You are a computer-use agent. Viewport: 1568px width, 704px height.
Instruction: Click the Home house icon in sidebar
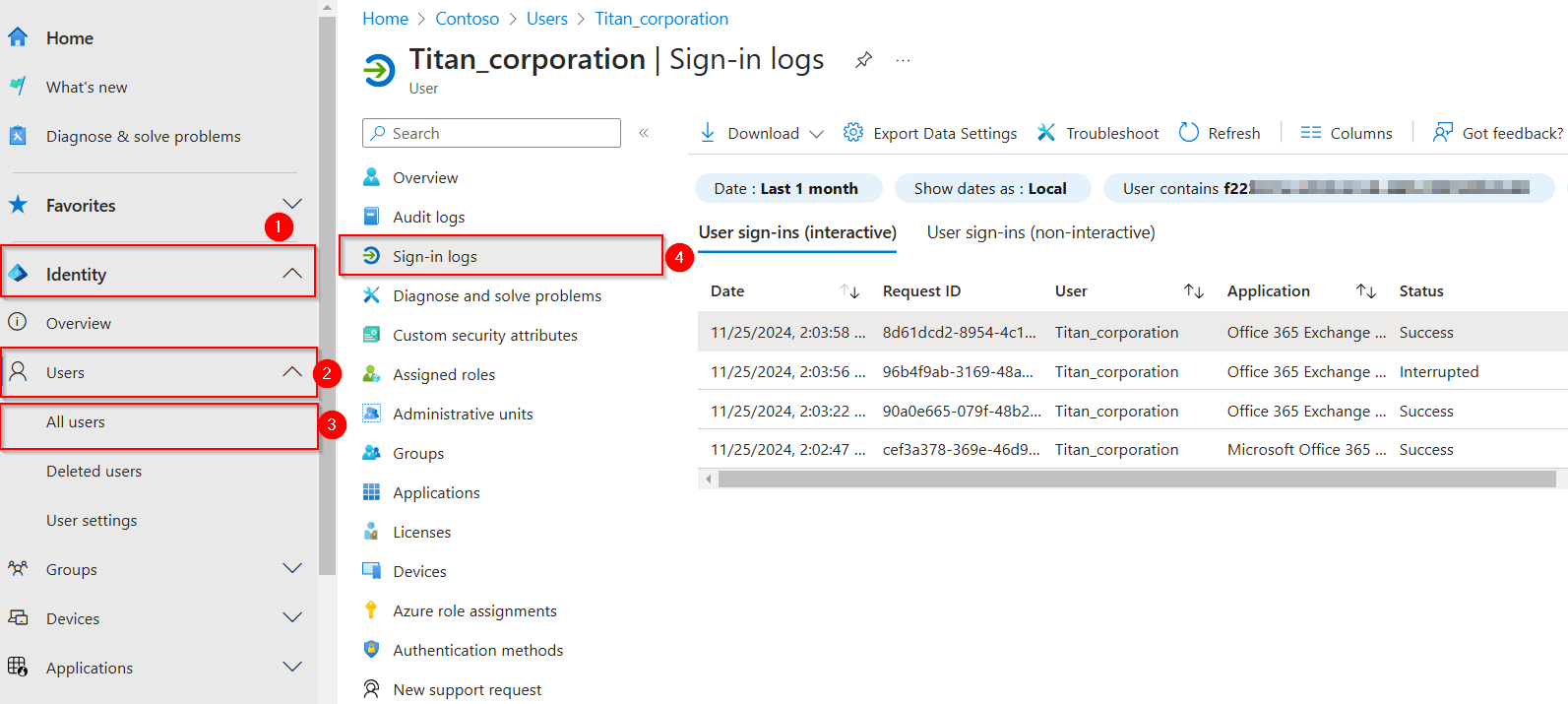pyautogui.click(x=18, y=37)
